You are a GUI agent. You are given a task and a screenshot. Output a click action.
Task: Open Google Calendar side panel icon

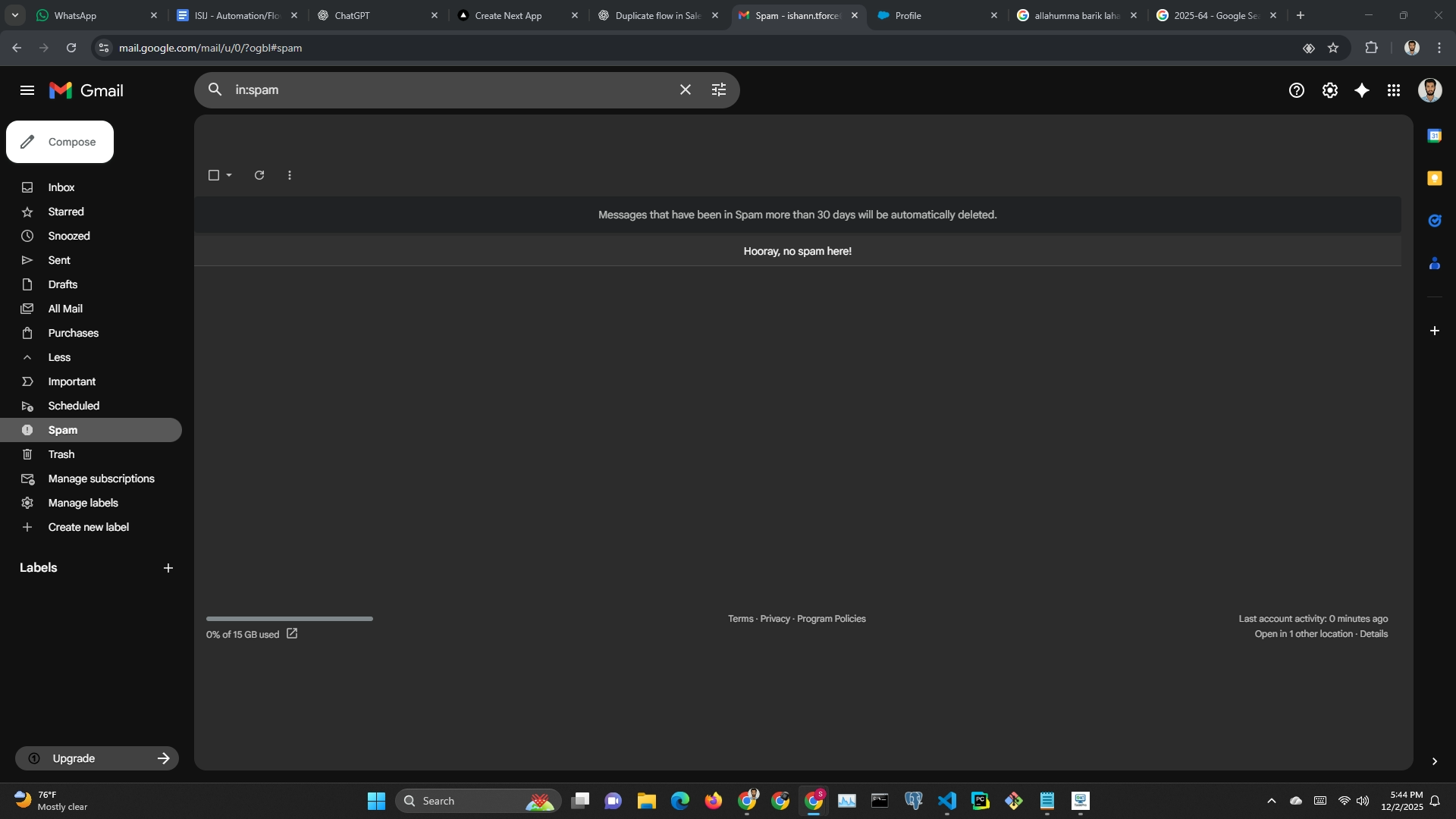point(1434,136)
